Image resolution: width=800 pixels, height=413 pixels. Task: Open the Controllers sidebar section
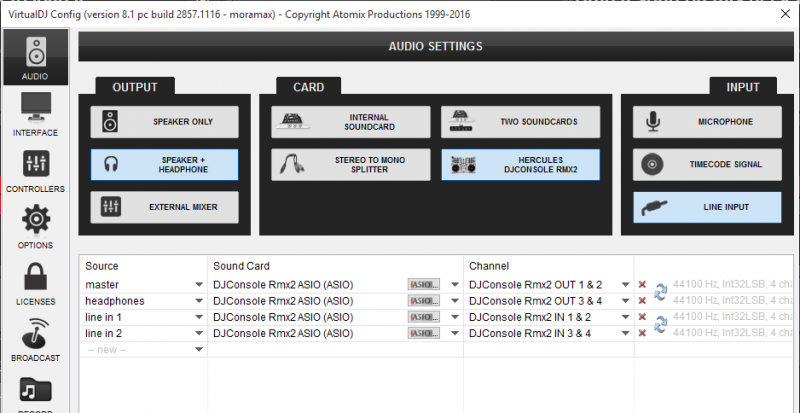tap(36, 171)
